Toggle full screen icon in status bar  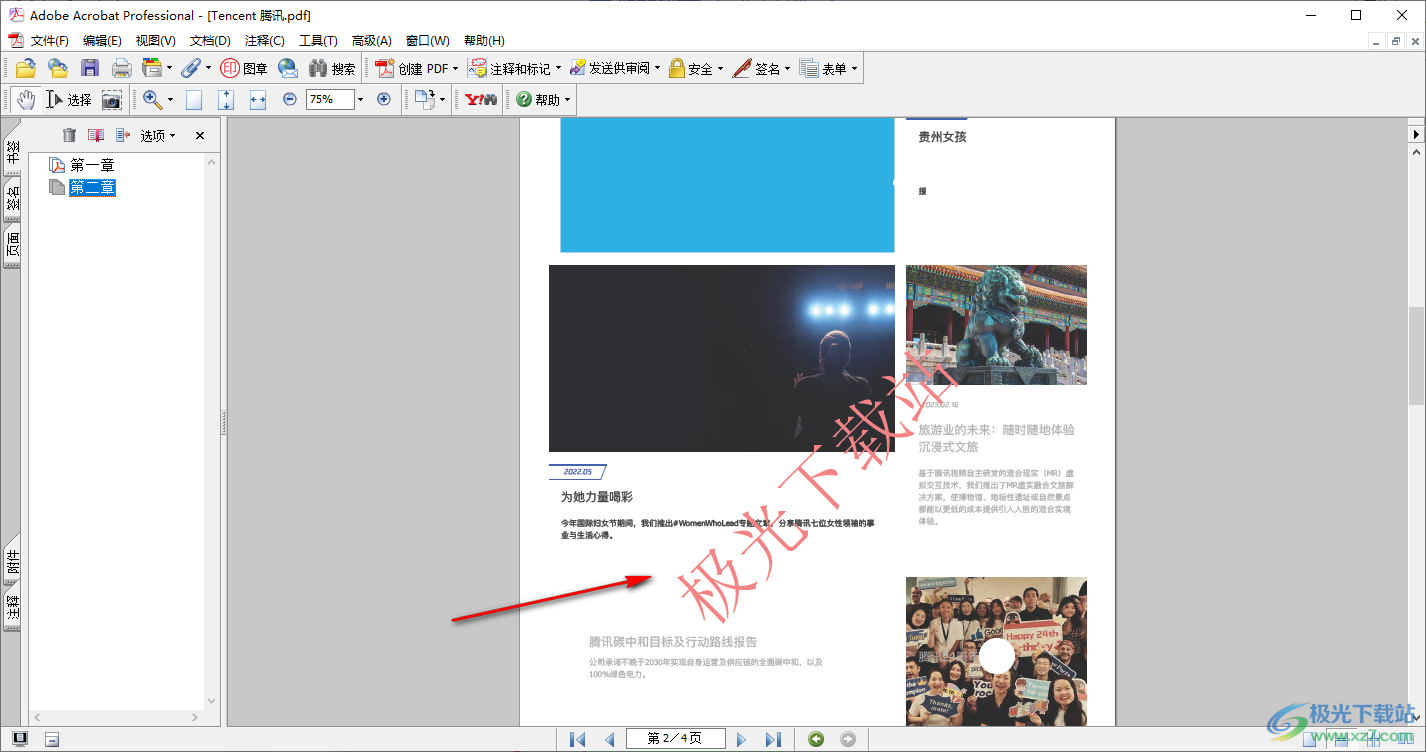click(x=20, y=739)
